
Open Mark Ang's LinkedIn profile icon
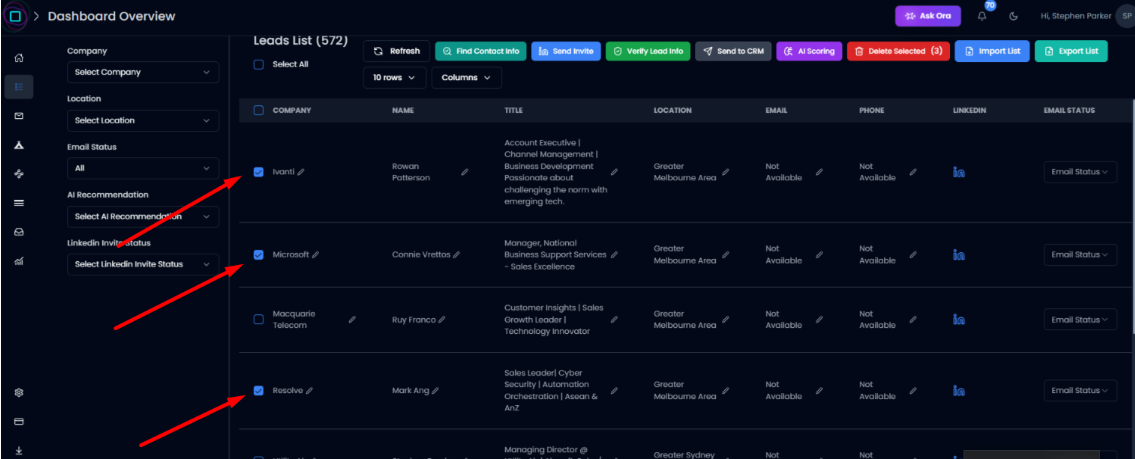pyautogui.click(x=958, y=390)
